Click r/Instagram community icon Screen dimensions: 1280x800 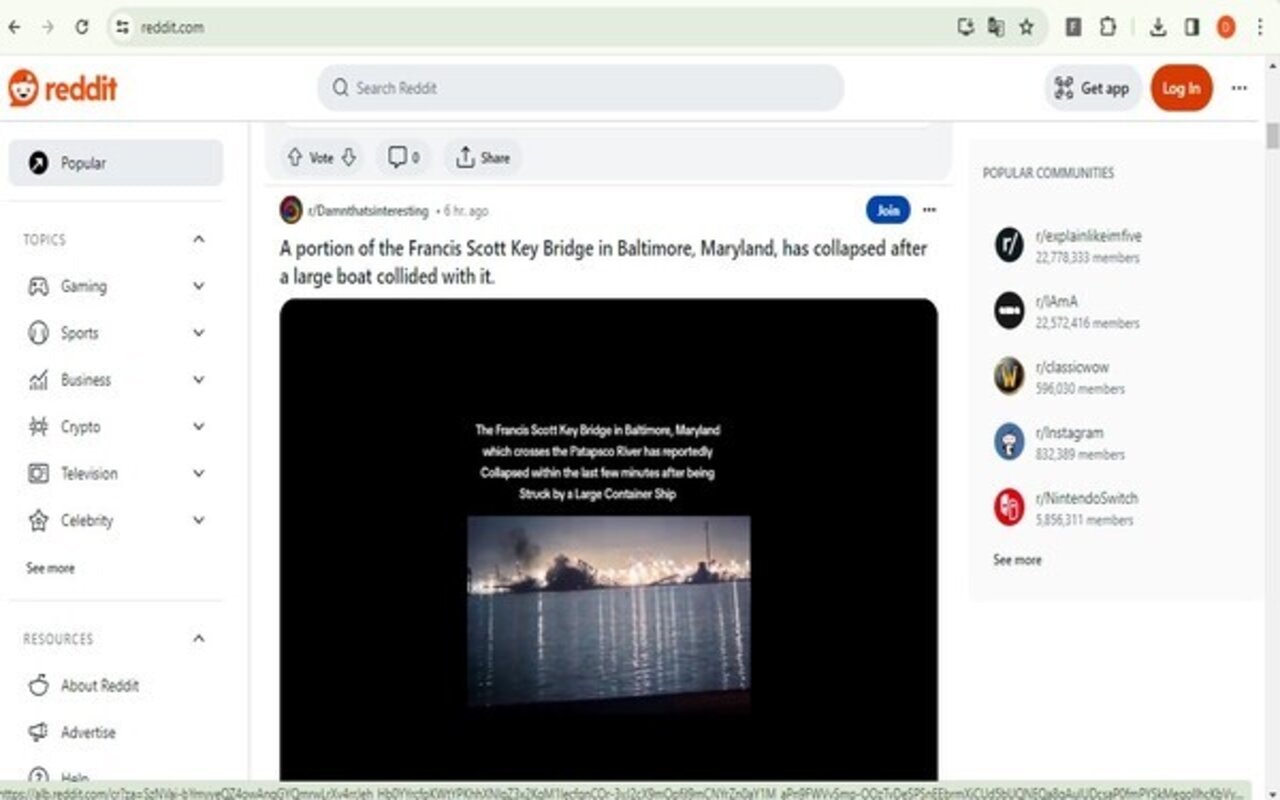click(x=1009, y=441)
